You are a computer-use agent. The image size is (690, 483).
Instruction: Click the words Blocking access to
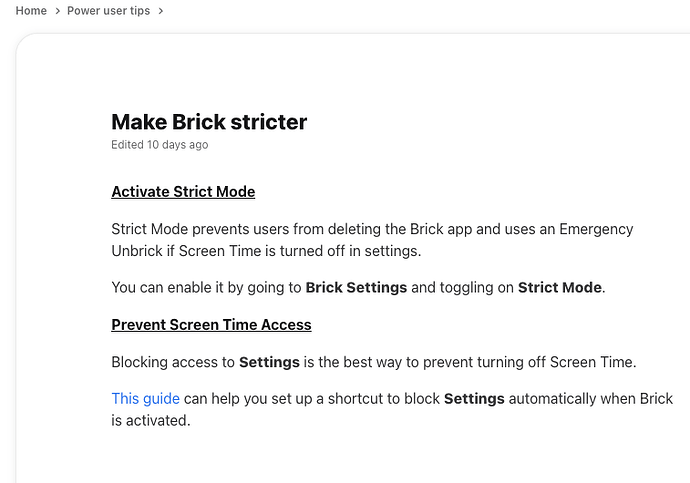tap(173, 362)
